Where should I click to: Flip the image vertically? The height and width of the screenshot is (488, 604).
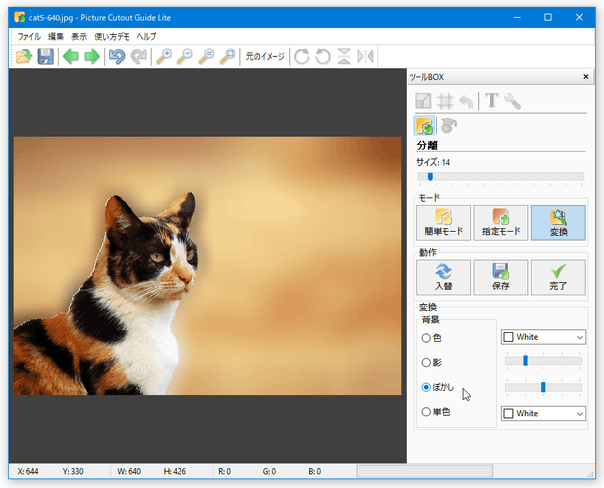(344, 57)
